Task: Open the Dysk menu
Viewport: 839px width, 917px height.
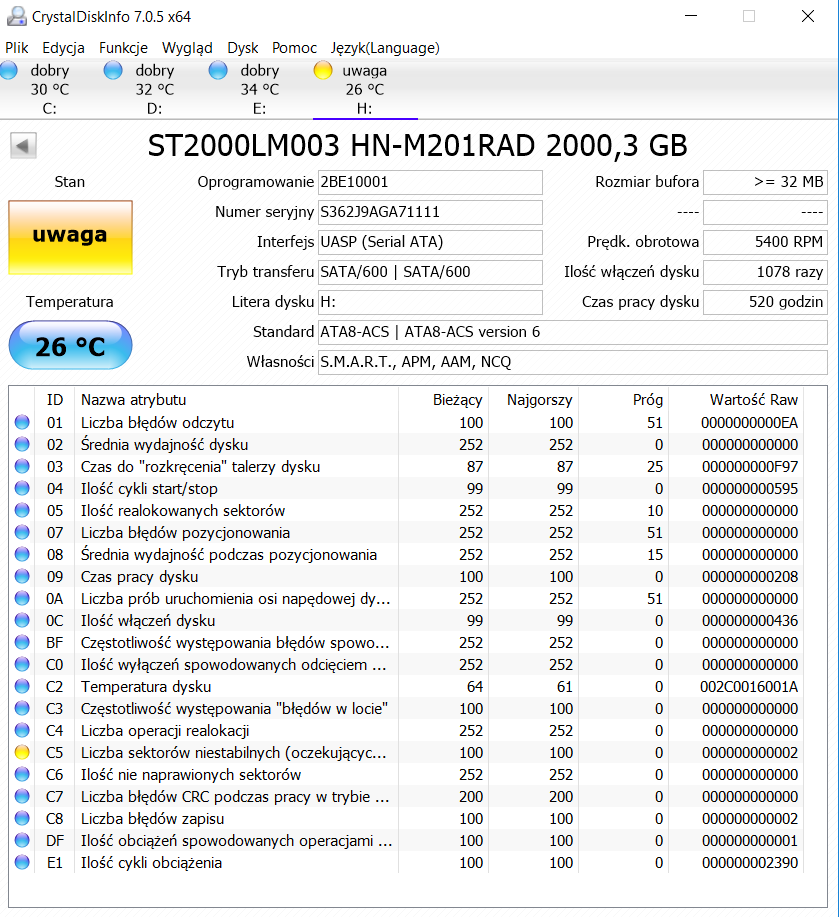Action: (x=243, y=48)
